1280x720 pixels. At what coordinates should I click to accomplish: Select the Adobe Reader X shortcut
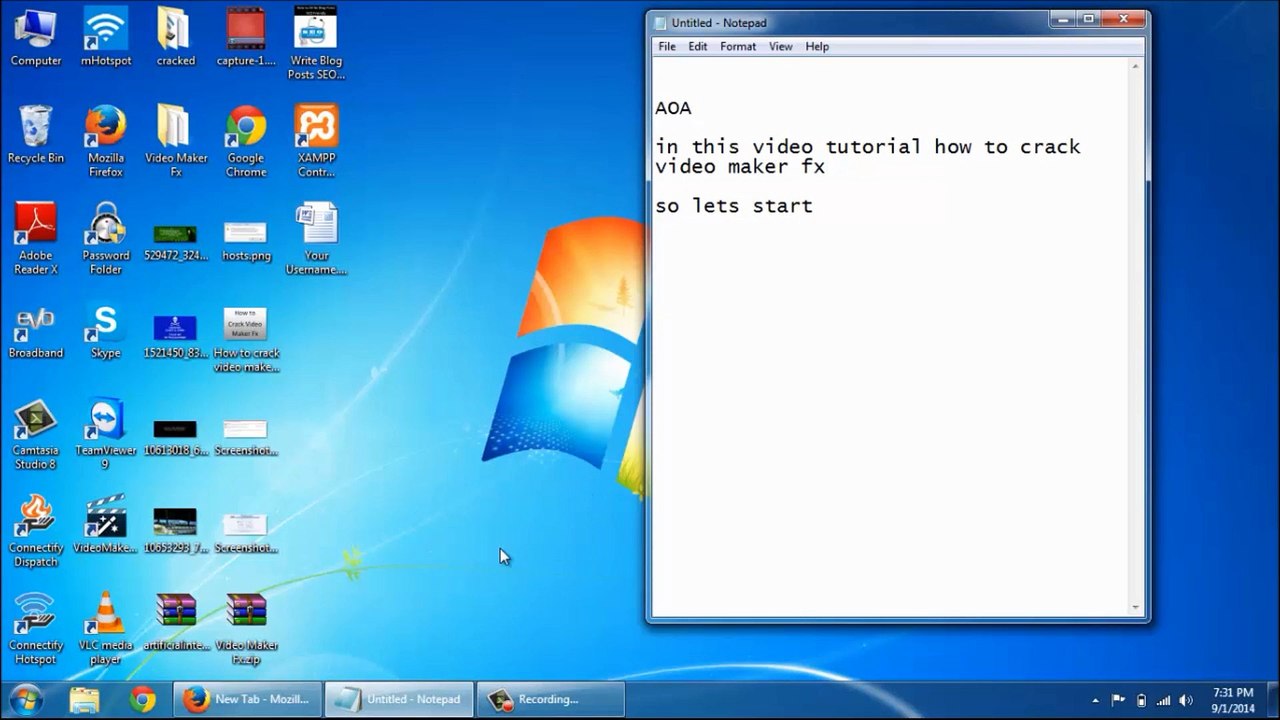pos(36,239)
